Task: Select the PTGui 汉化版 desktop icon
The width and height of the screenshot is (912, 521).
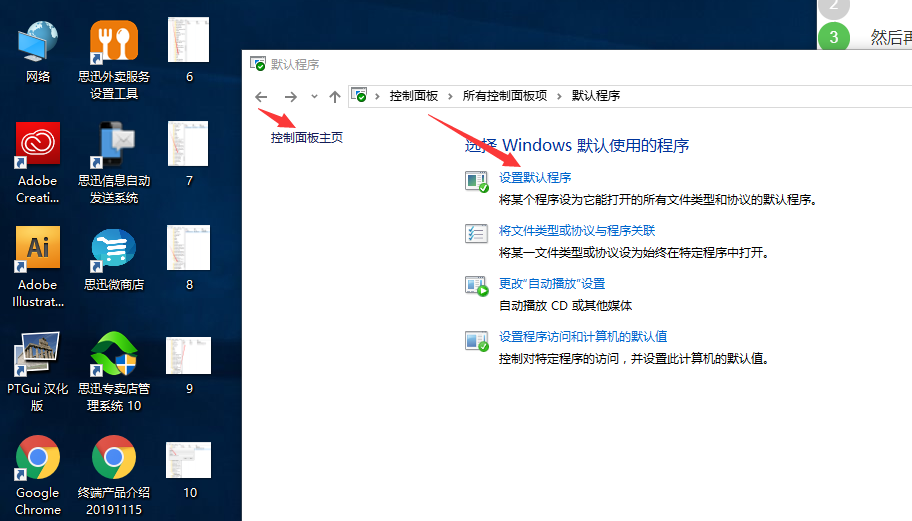Action: pyautogui.click(x=38, y=371)
